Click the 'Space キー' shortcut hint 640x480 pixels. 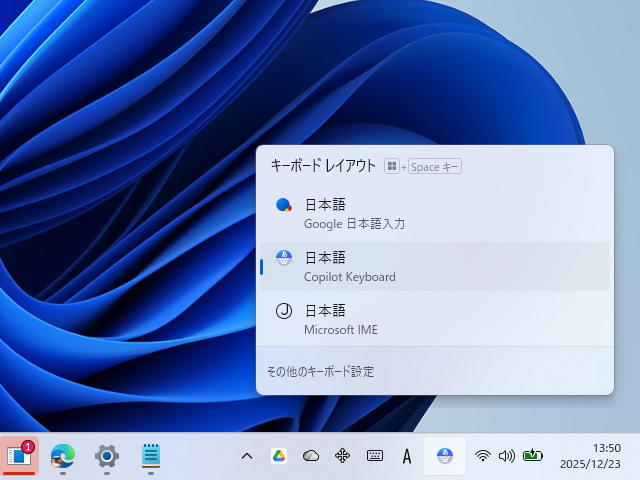coord(435,167)
